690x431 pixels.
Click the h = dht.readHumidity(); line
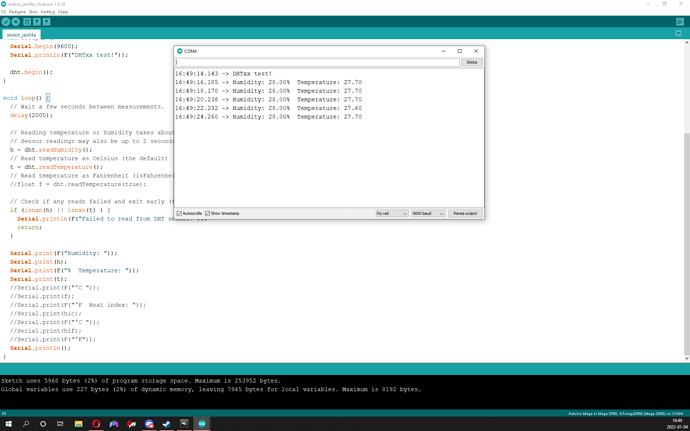(x=51, y=150)
